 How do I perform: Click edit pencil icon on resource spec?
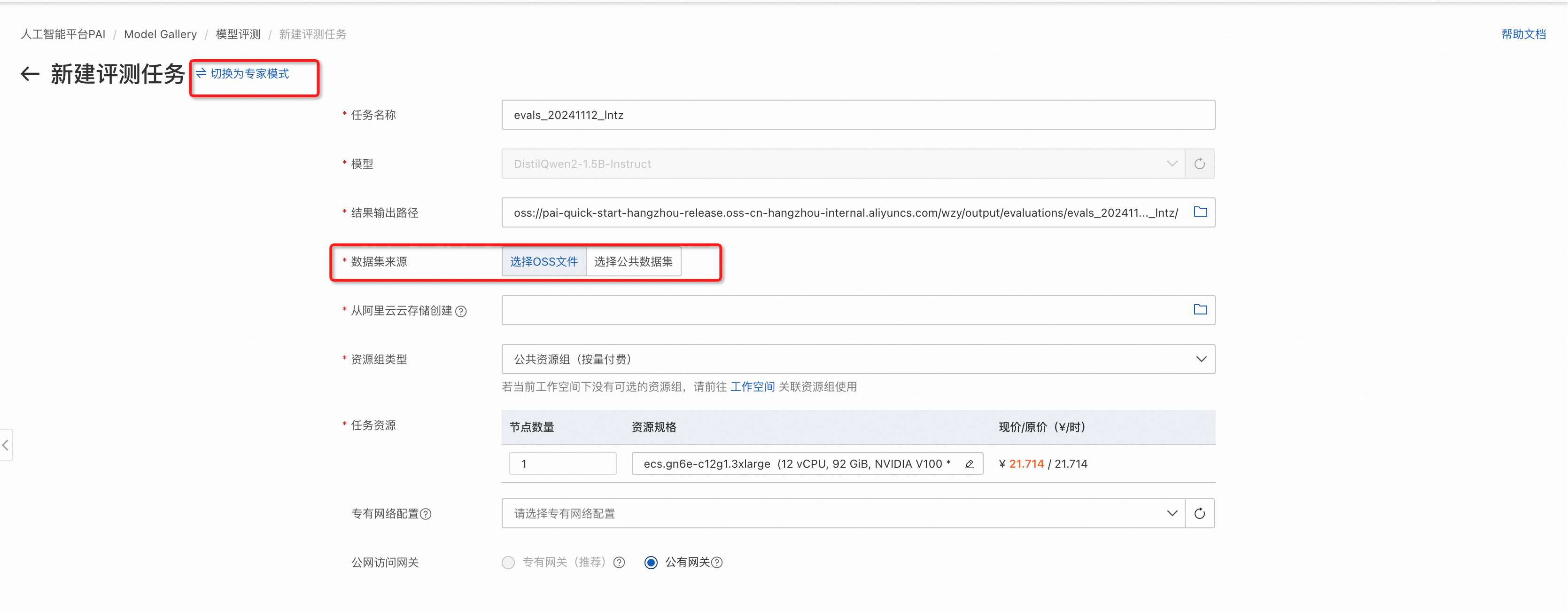970,464
